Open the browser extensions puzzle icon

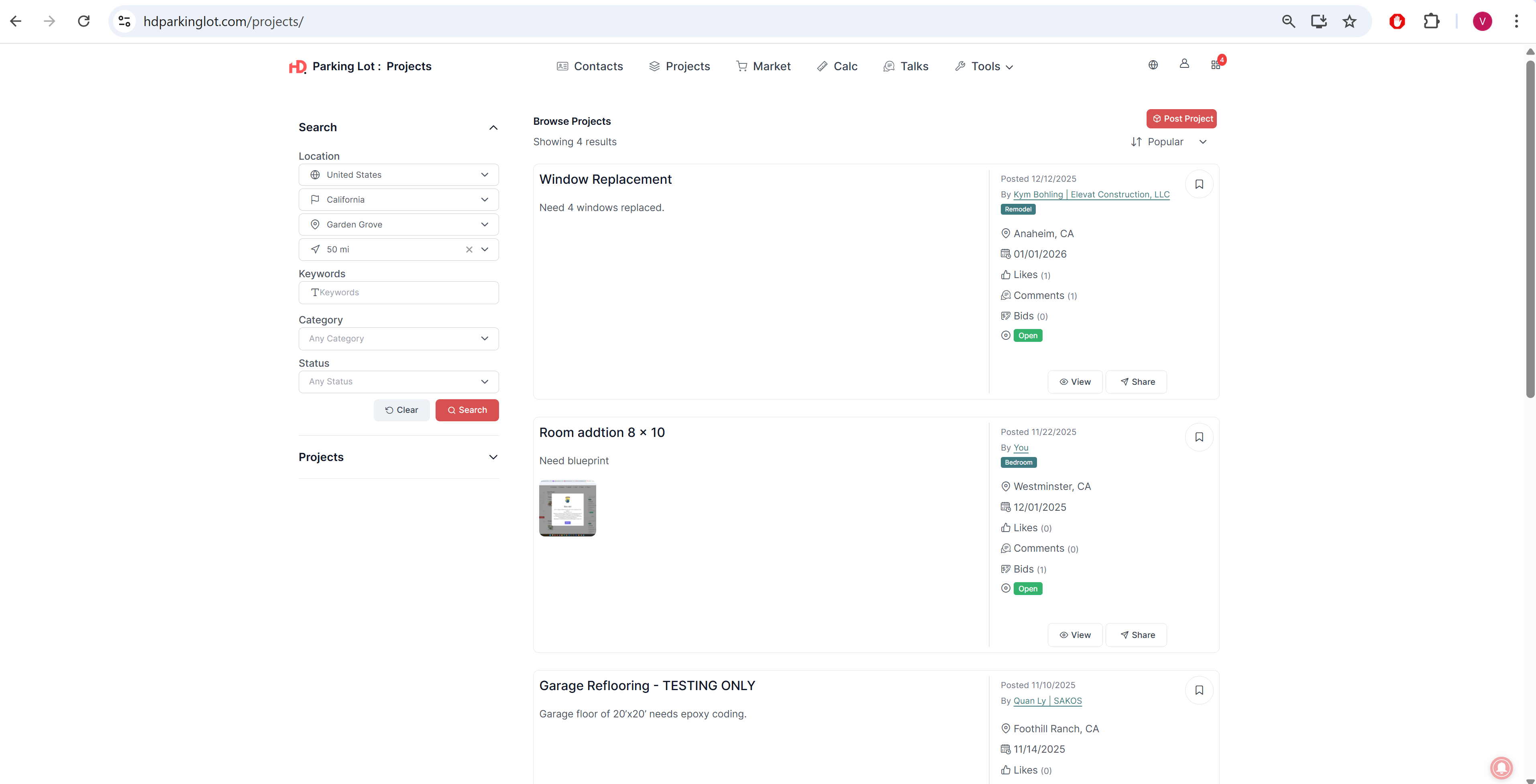point(1431,21)
